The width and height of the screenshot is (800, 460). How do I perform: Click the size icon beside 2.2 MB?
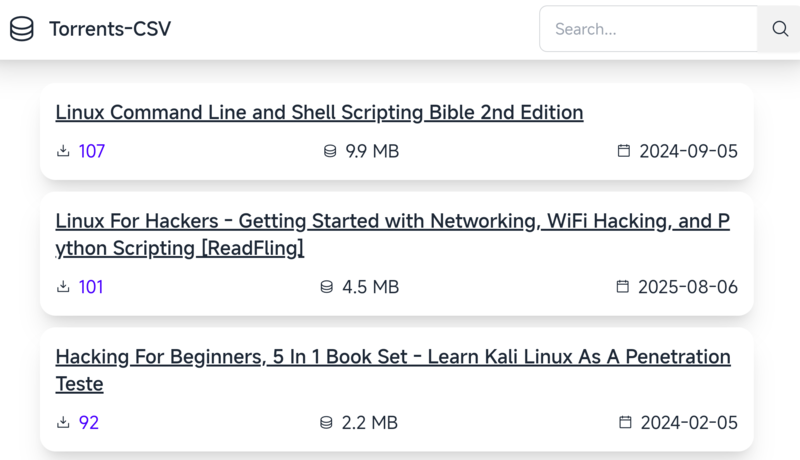pos(326,423)
